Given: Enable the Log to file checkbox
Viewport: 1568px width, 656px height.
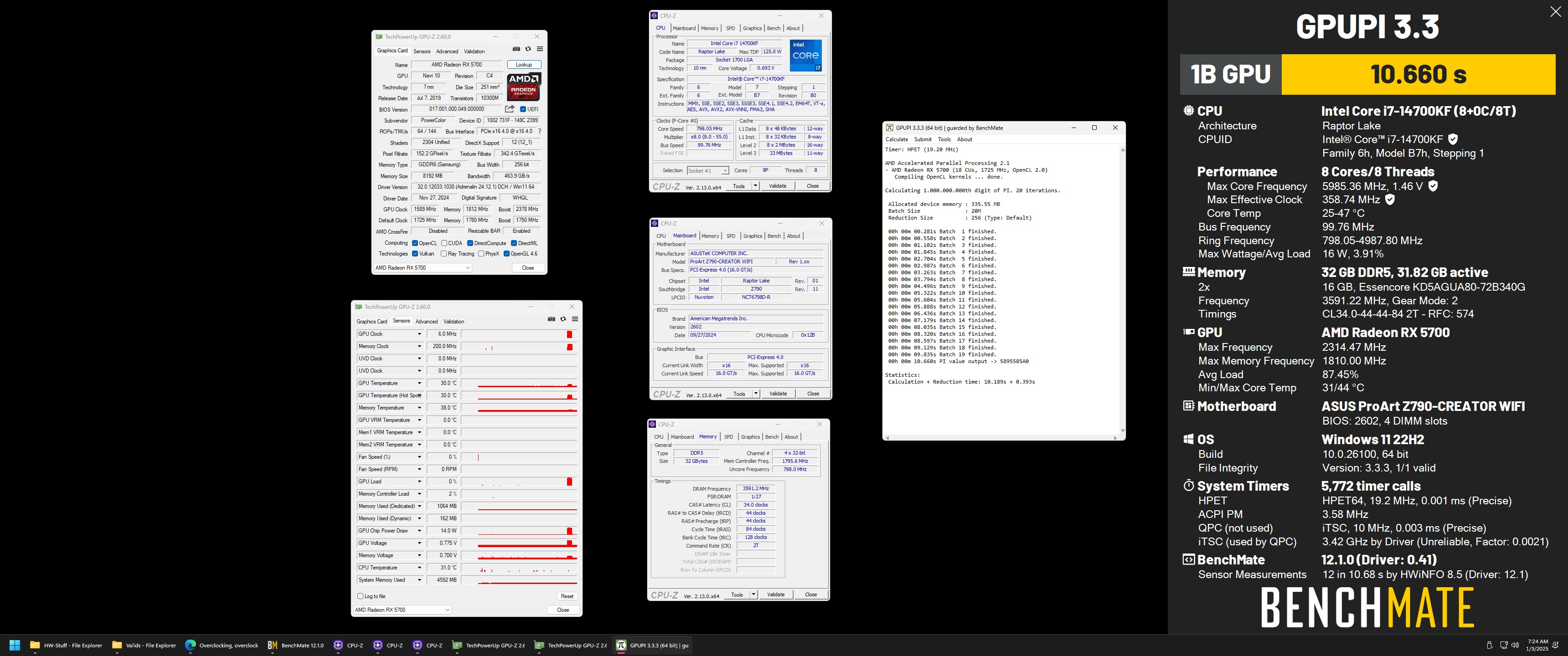Looking at the screenshot, I should 361,596.
